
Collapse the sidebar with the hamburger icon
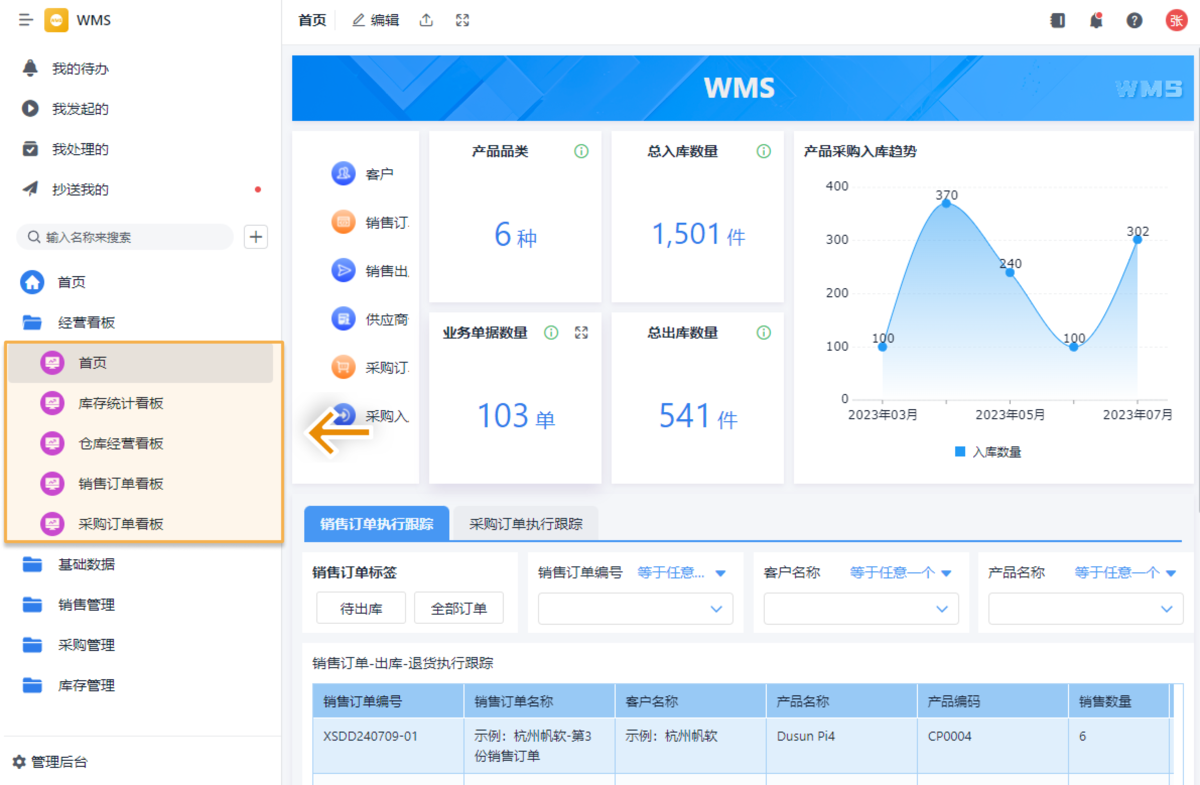click(25, 19)
